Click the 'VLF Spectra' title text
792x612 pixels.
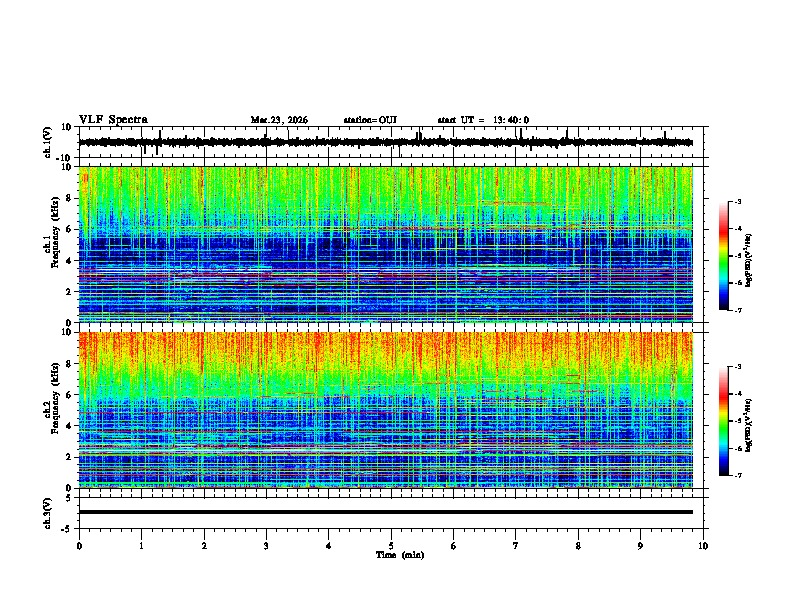pos(113,119)
